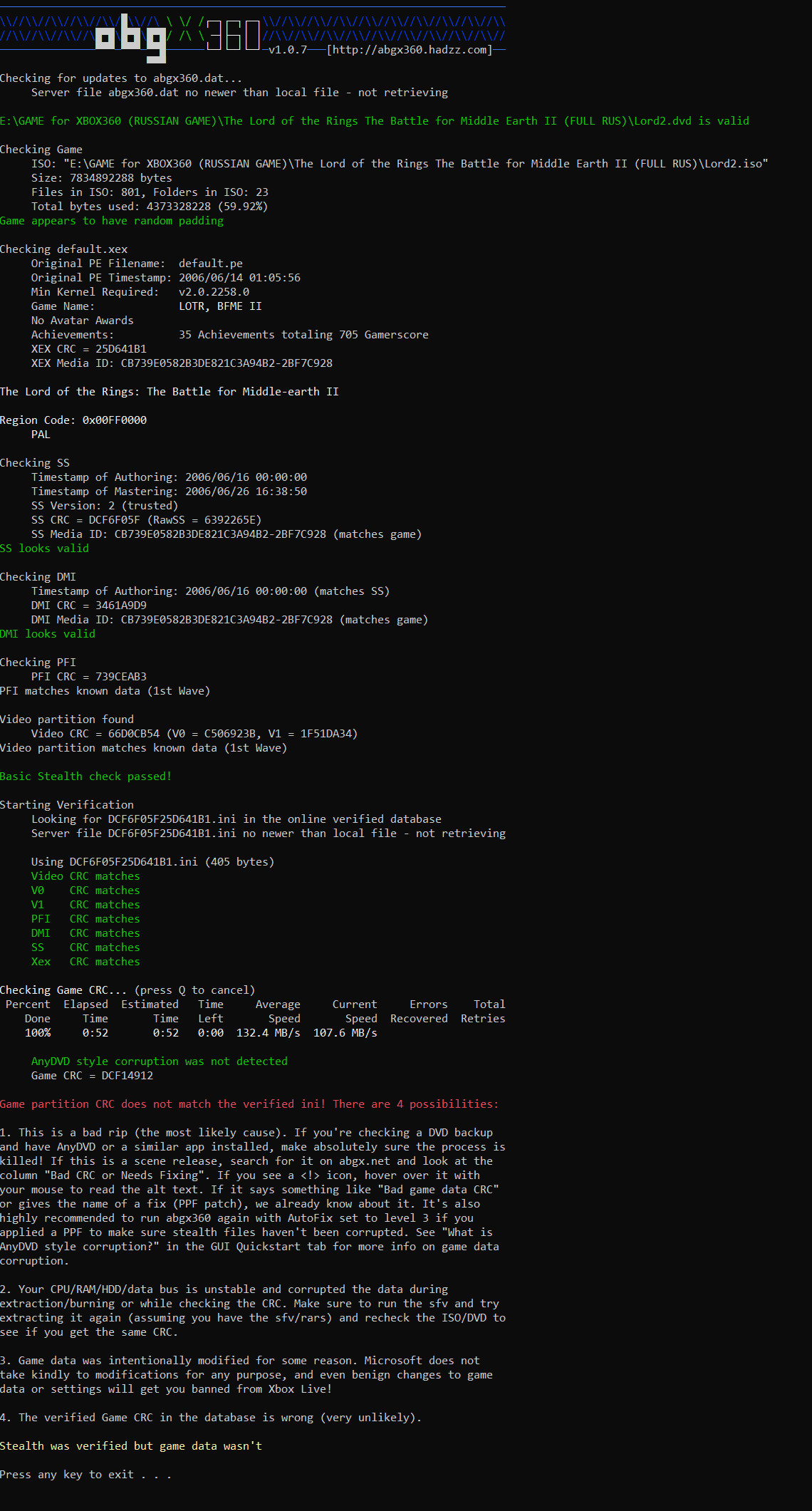Click 'Min Kernel Required: v2.0.2258.0' line
Viewport: 812px width, 1511px height.
[140, 292]
